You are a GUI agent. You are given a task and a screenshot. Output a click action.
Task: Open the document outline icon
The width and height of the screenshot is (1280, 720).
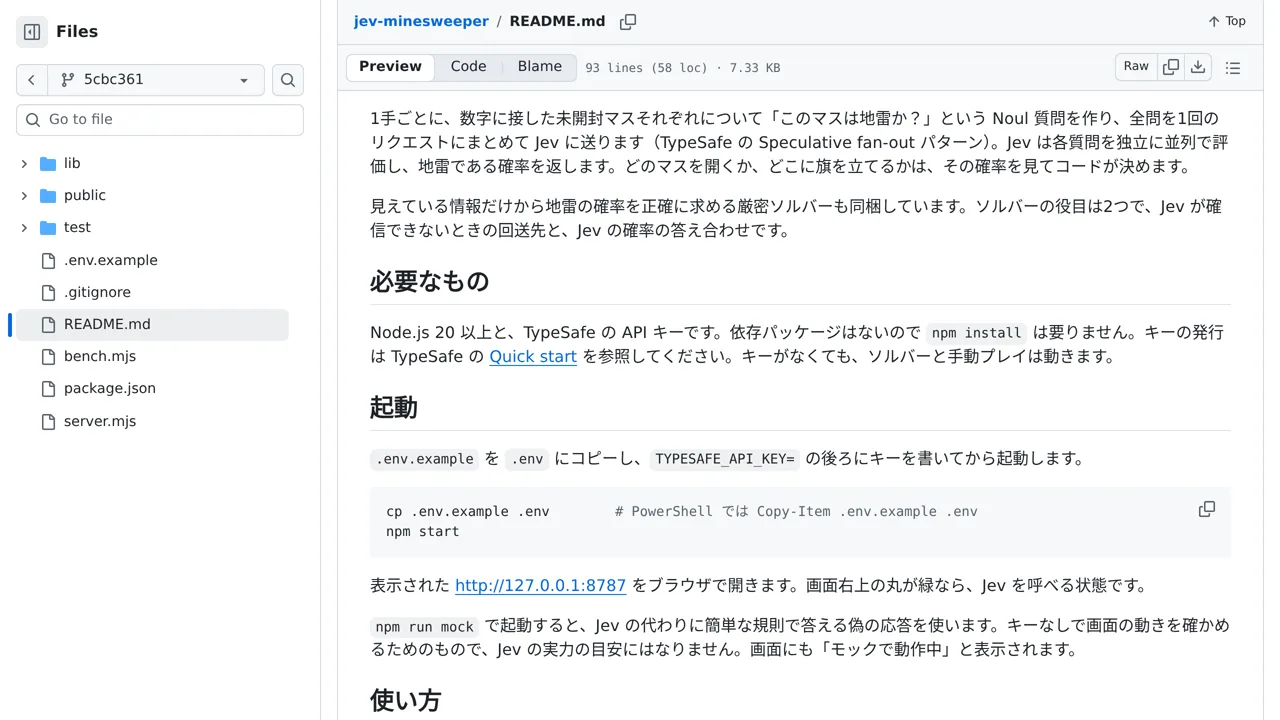tap(1233, 67)
